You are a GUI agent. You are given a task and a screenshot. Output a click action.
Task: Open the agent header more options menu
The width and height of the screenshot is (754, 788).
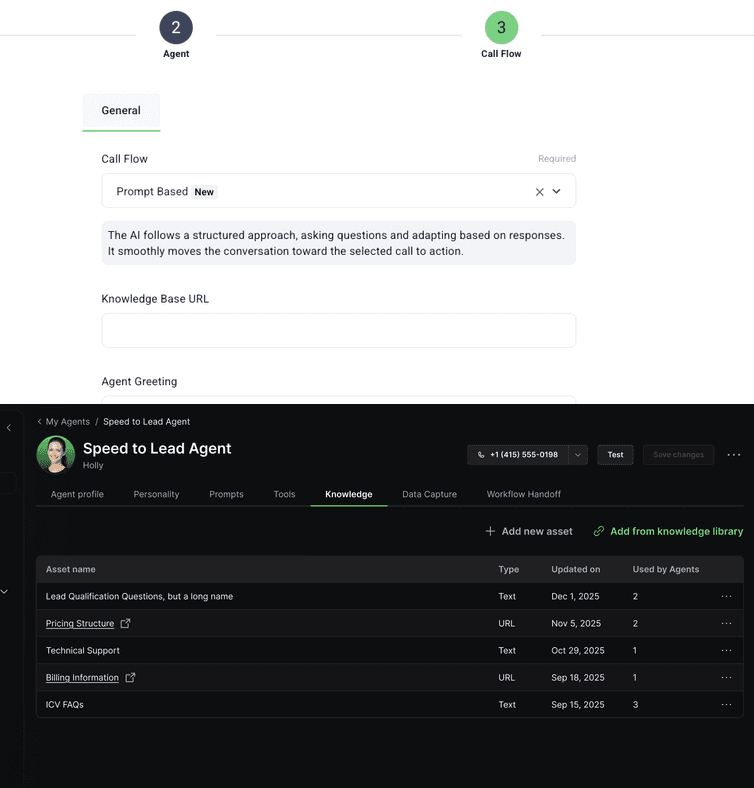734,455
